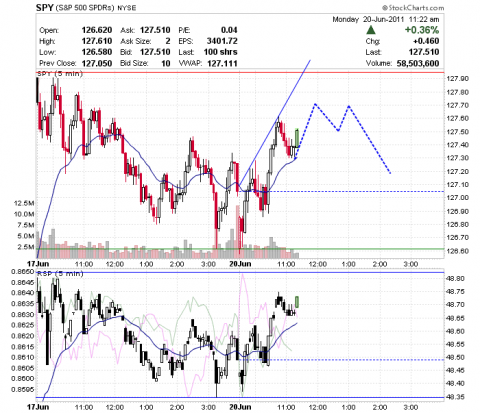Click the date 'Monday 20-Jun-2011 11:22 am'

coord(386,19)
